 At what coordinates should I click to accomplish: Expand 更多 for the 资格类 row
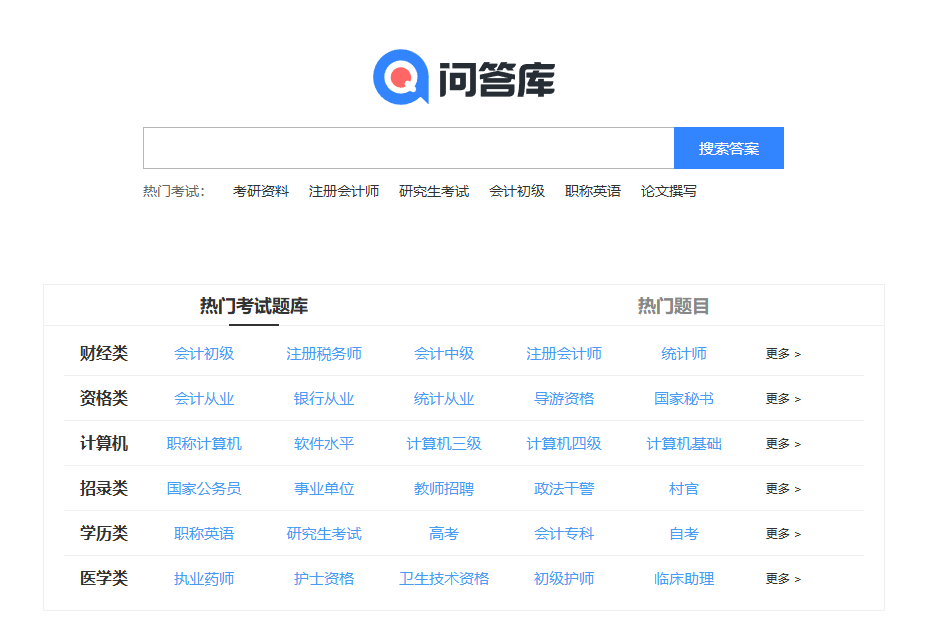783,399
